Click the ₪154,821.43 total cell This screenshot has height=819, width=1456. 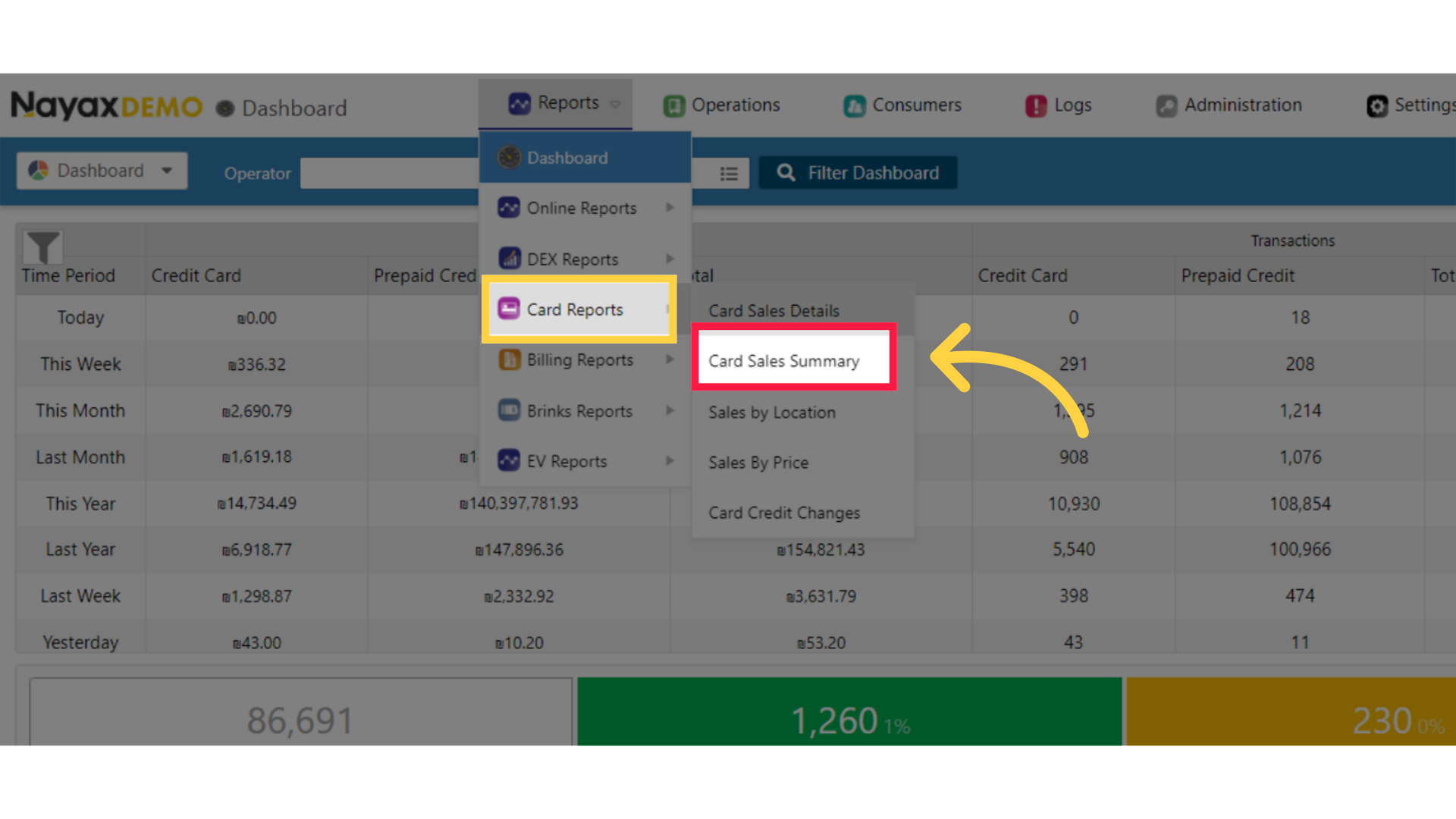(x=821, y=550)
